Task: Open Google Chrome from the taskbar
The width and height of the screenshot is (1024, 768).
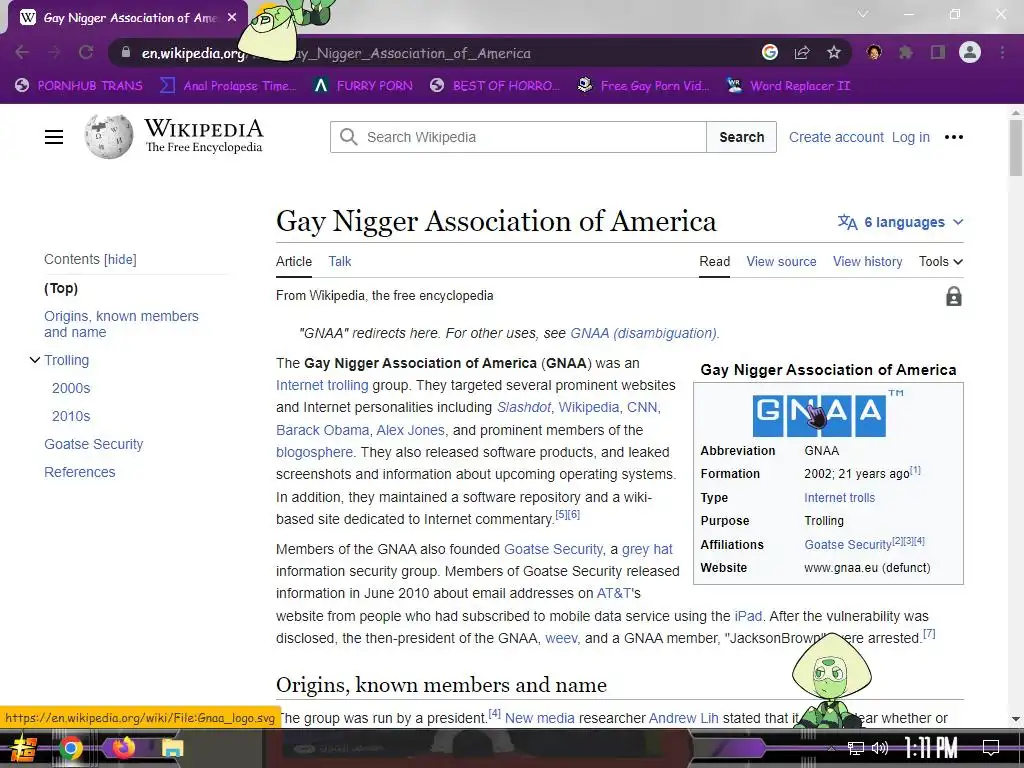Action: [x=71, y=748]
